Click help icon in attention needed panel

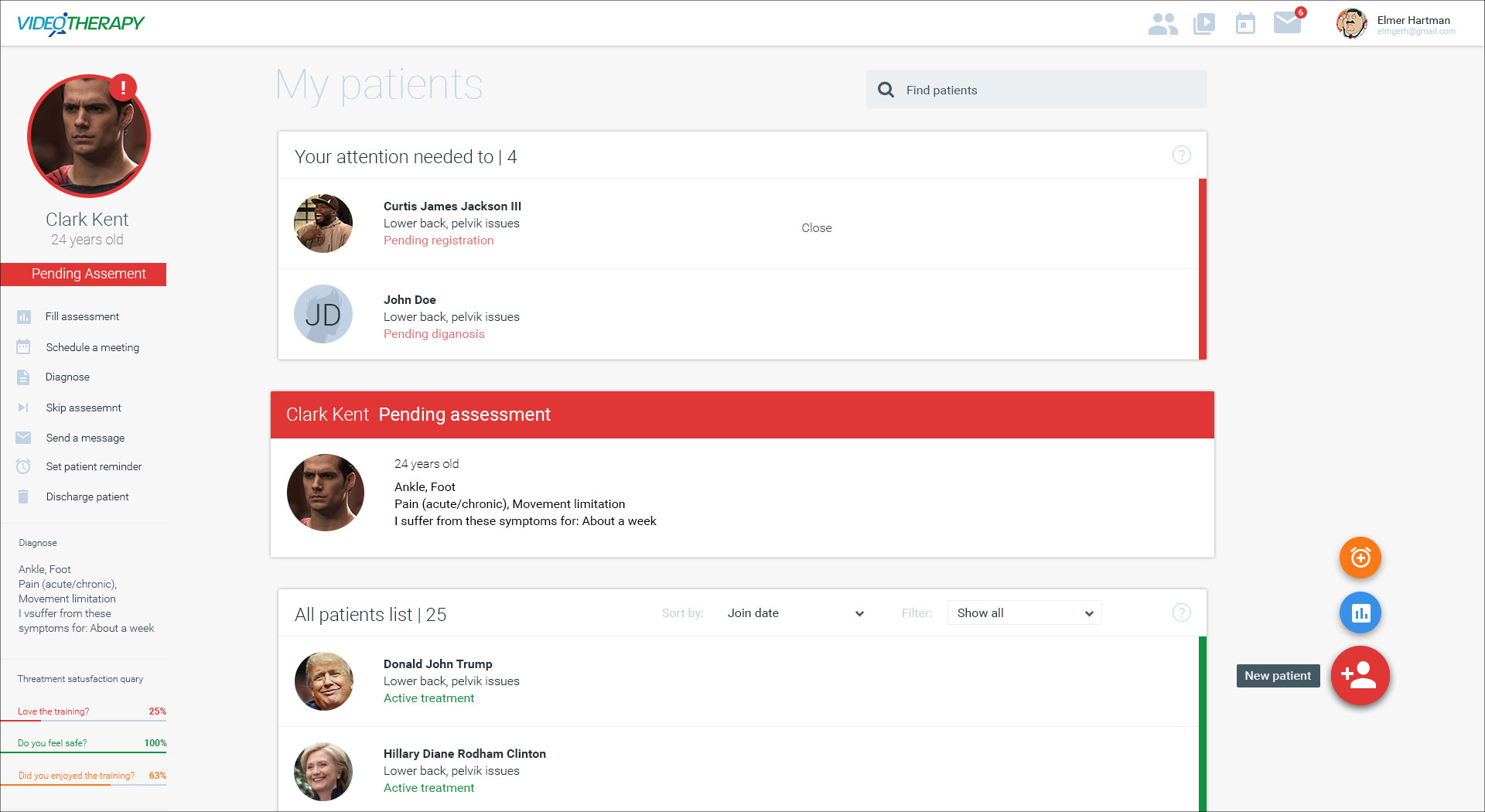pyautogui.click(x=1181, y=155)
